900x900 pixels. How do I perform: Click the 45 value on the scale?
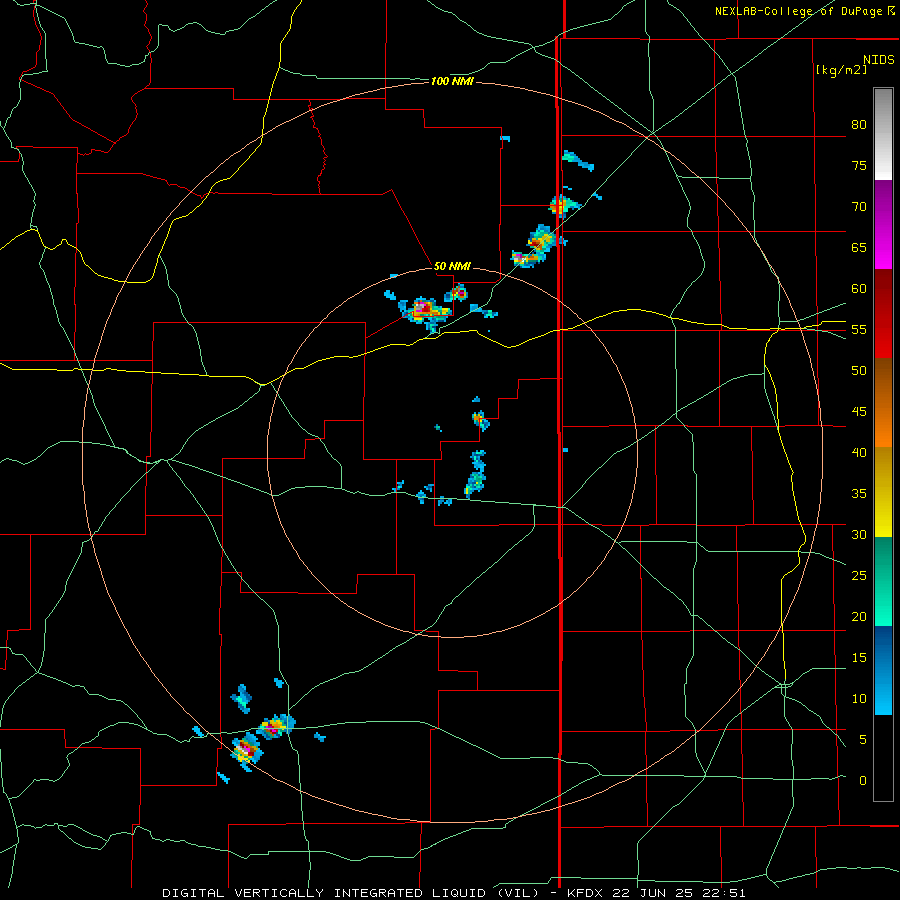coord(859,412)
